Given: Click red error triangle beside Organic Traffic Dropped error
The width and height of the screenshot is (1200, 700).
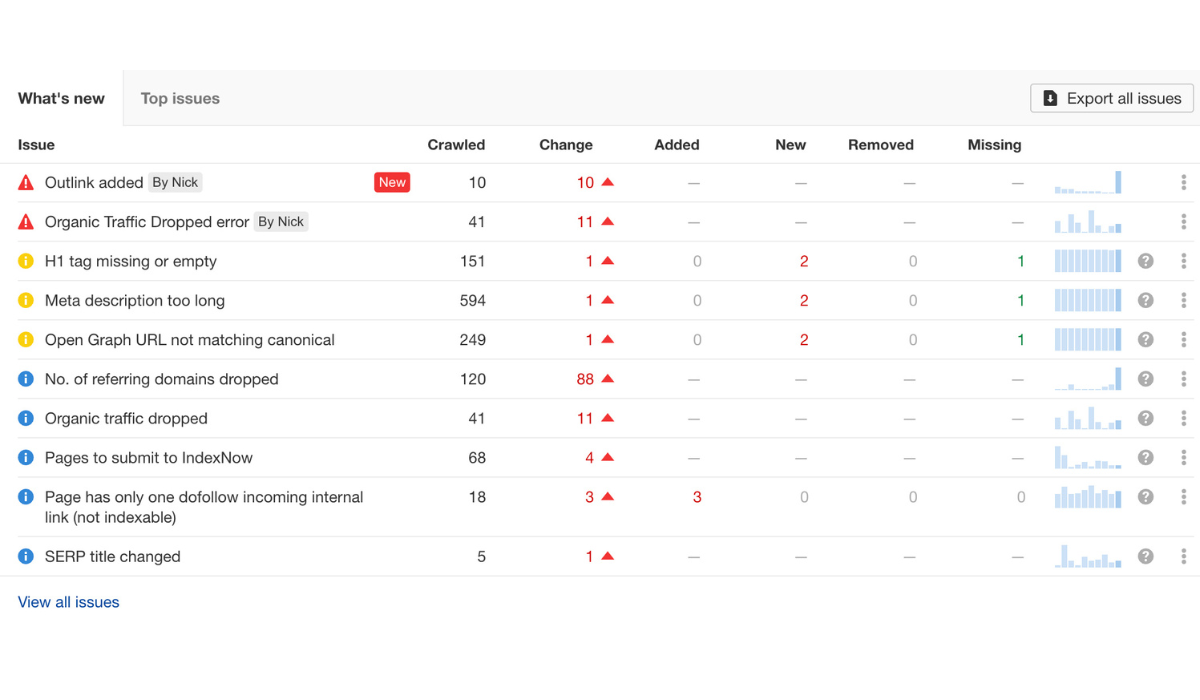Looking at the screenshot, I should pyautogui.click(x=27, y=222).
